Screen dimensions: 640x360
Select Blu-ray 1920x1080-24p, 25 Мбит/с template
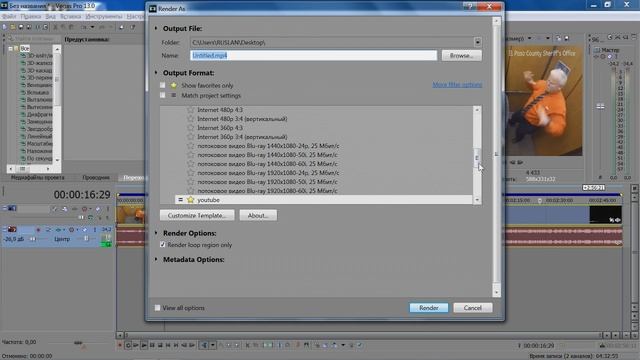click(268, 173)
